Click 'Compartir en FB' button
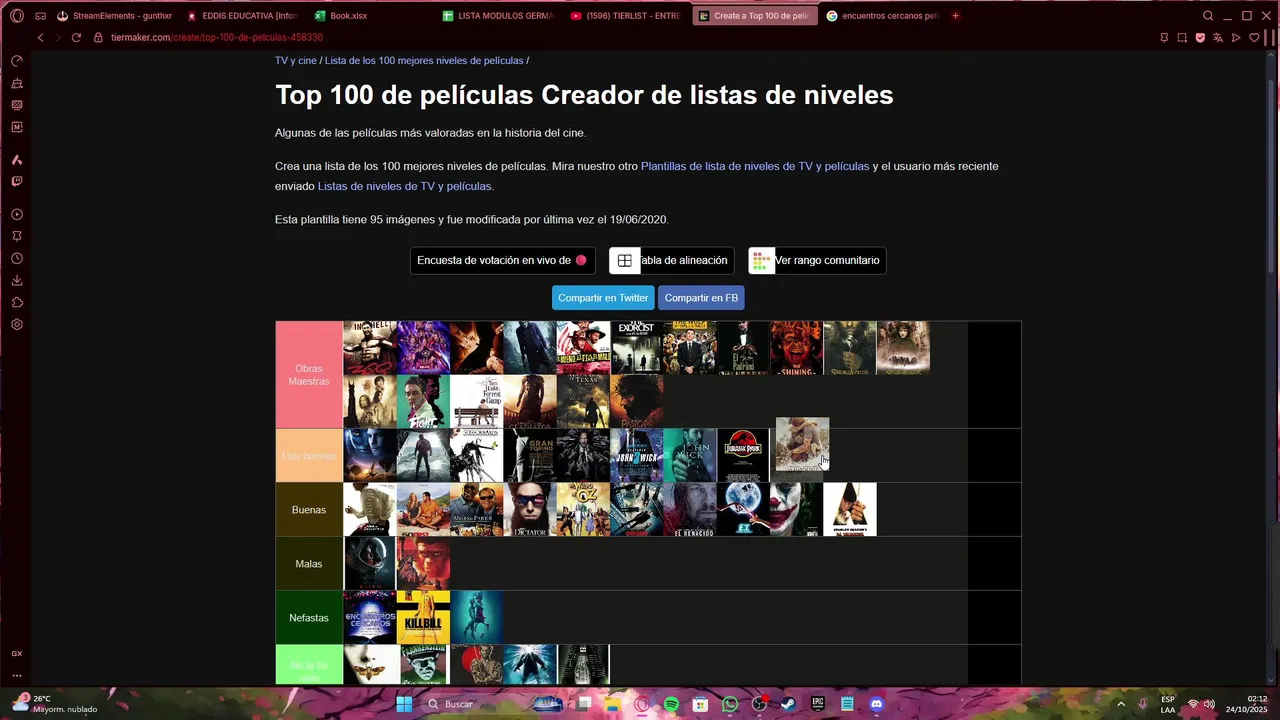The image size is (1280, 720). point(701,298)
